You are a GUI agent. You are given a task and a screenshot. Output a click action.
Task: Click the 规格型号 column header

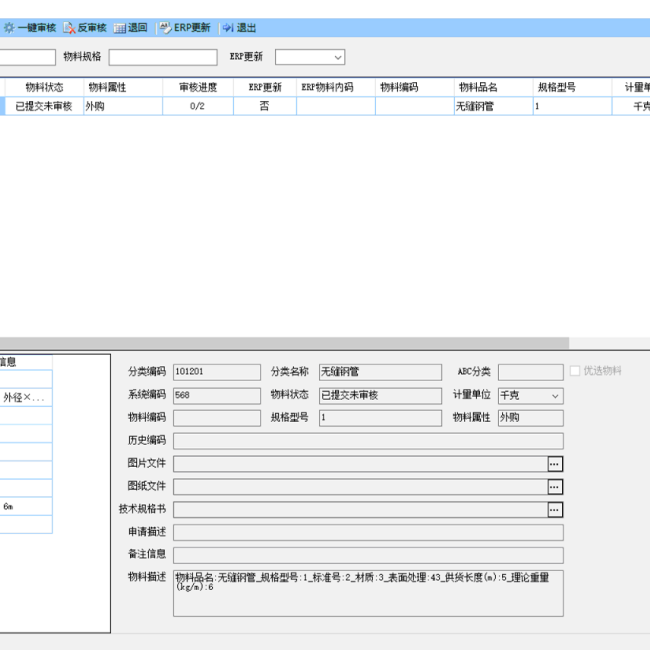point(572,87)
